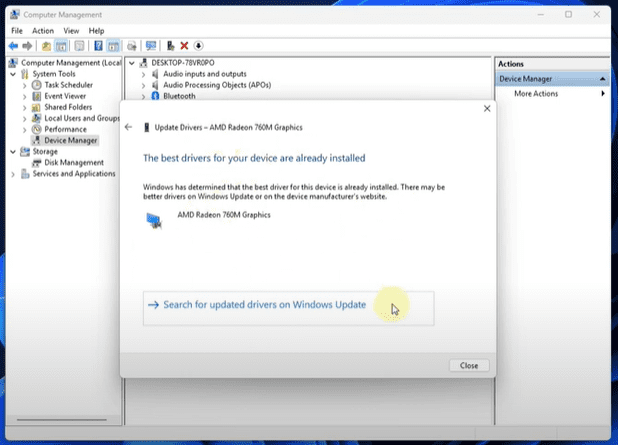Screen dimensions: 618x445
Task: Select Event Viewer in the tree
Action: [68, 96]
